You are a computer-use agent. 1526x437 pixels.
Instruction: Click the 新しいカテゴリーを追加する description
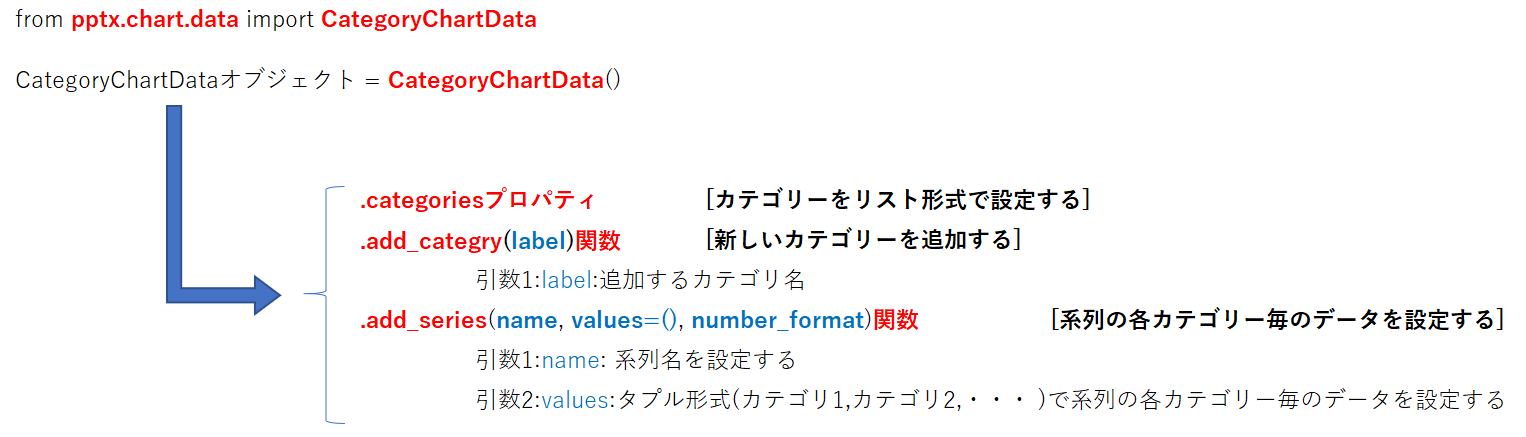click(862, 240)
